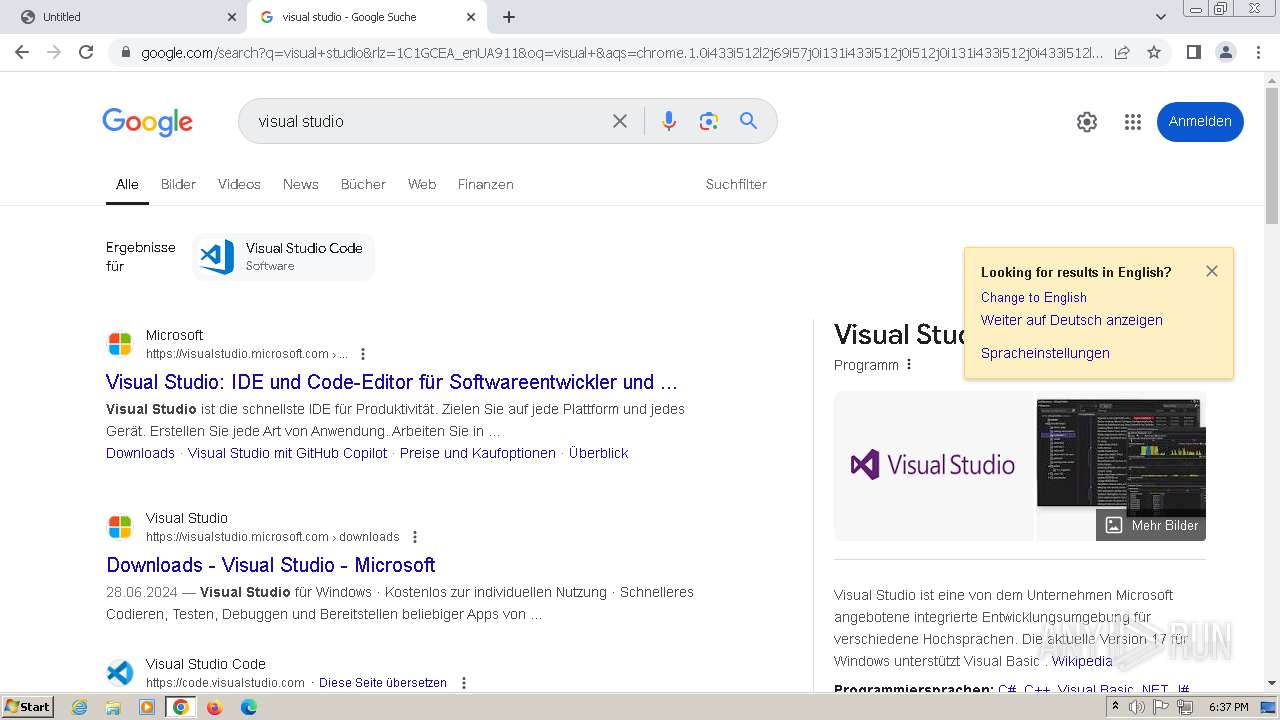Open volume control in system tray
This screenshot has width=1280, height=720.
click(1138, 707)
